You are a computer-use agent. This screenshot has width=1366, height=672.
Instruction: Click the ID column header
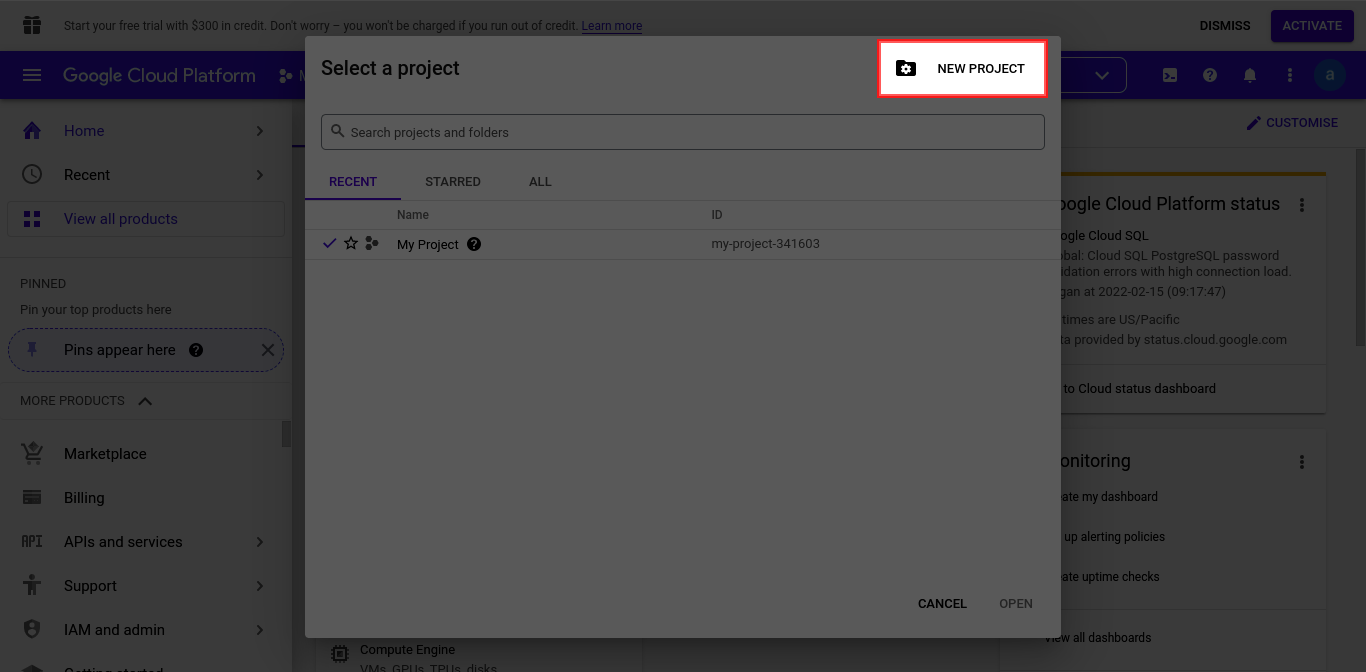[717, 215]
